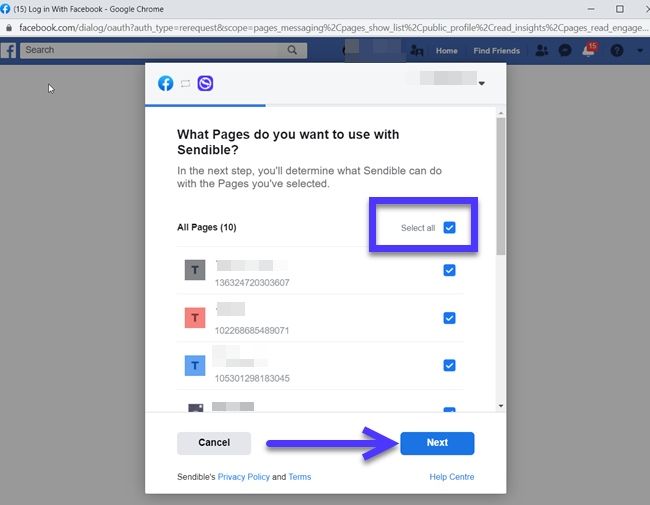Toggle checkbox for page 136324720303607
650x505 pixels.
pyautogui.click(x=449, y=270)
